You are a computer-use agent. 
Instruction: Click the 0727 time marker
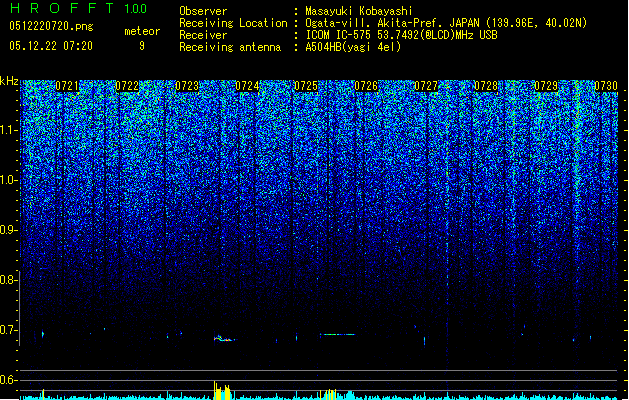(426, 86)
